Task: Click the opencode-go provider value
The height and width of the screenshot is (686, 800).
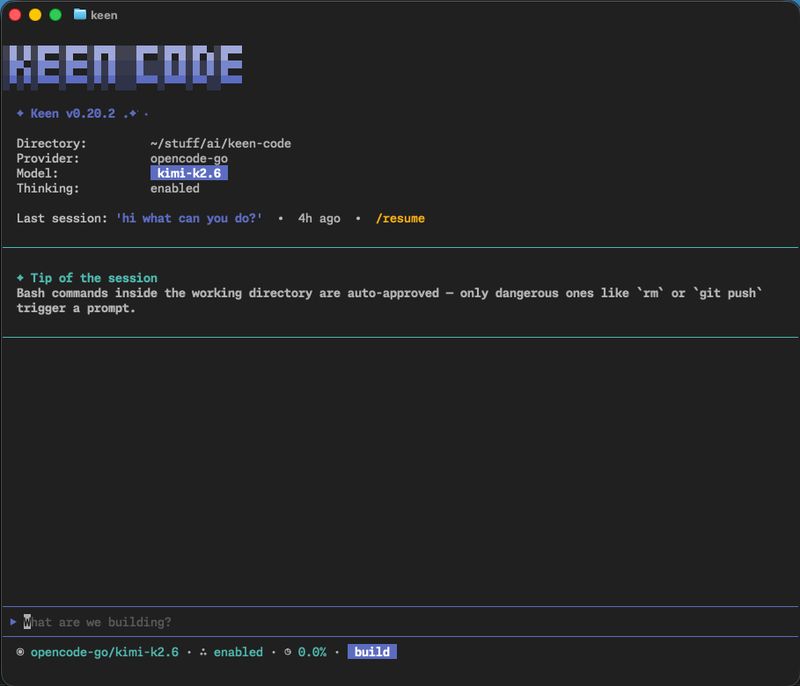Action: click(x=189, y=158)
